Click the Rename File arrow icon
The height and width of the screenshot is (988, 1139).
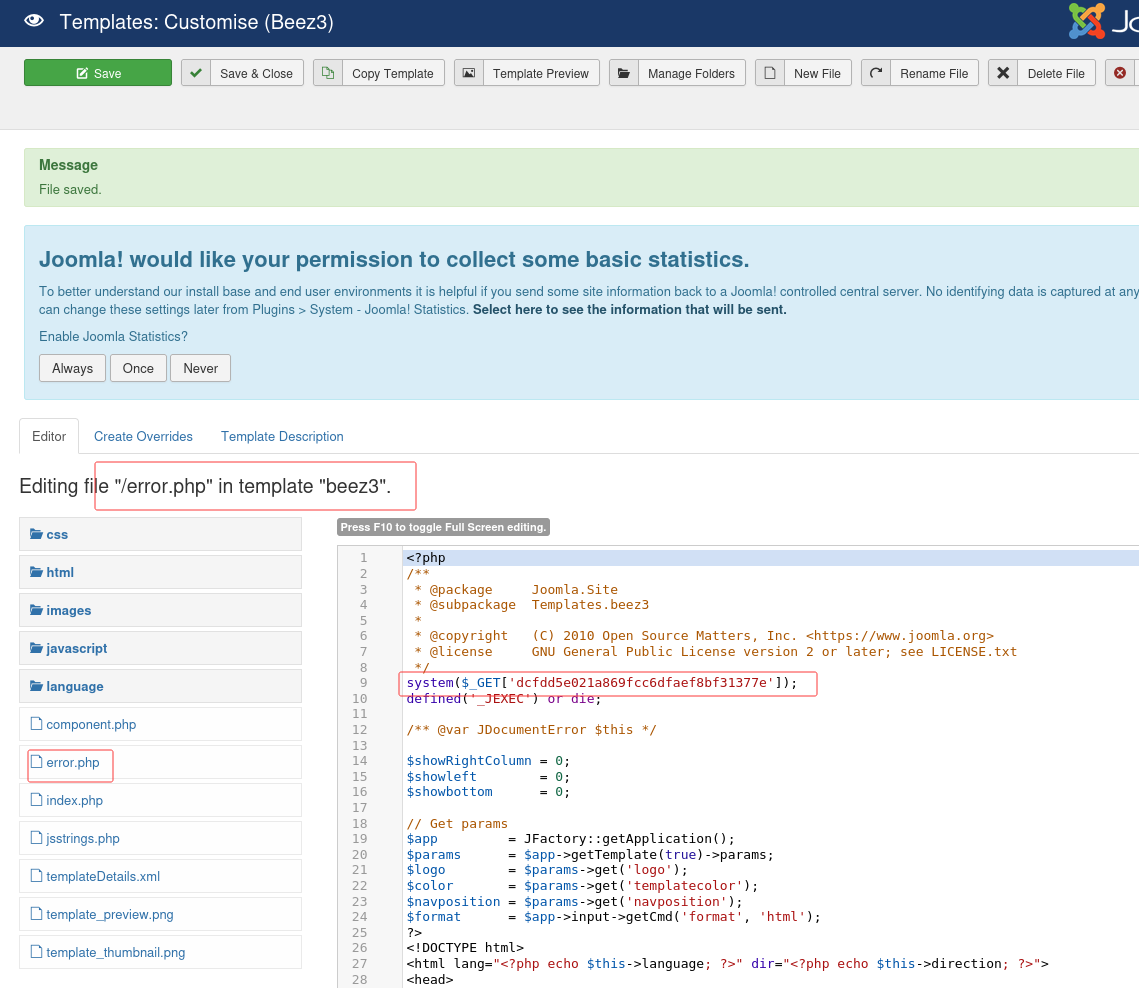click(x=876, y=73)
